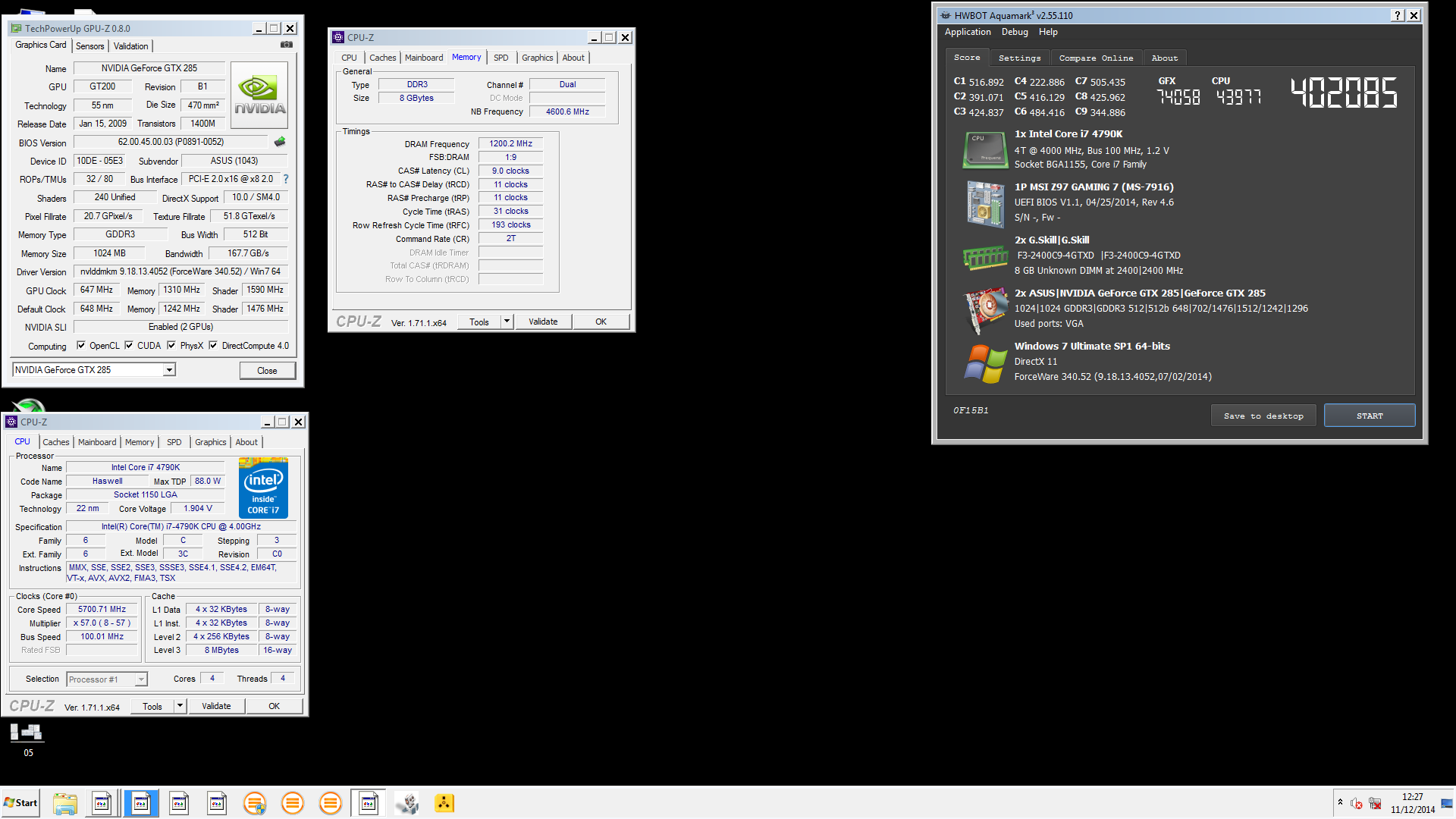This screenshot has width=1456, height=819.
Task: Open the GeForce GTX 285 GPU selector dropdown
Action: click(x=169, y=370)
